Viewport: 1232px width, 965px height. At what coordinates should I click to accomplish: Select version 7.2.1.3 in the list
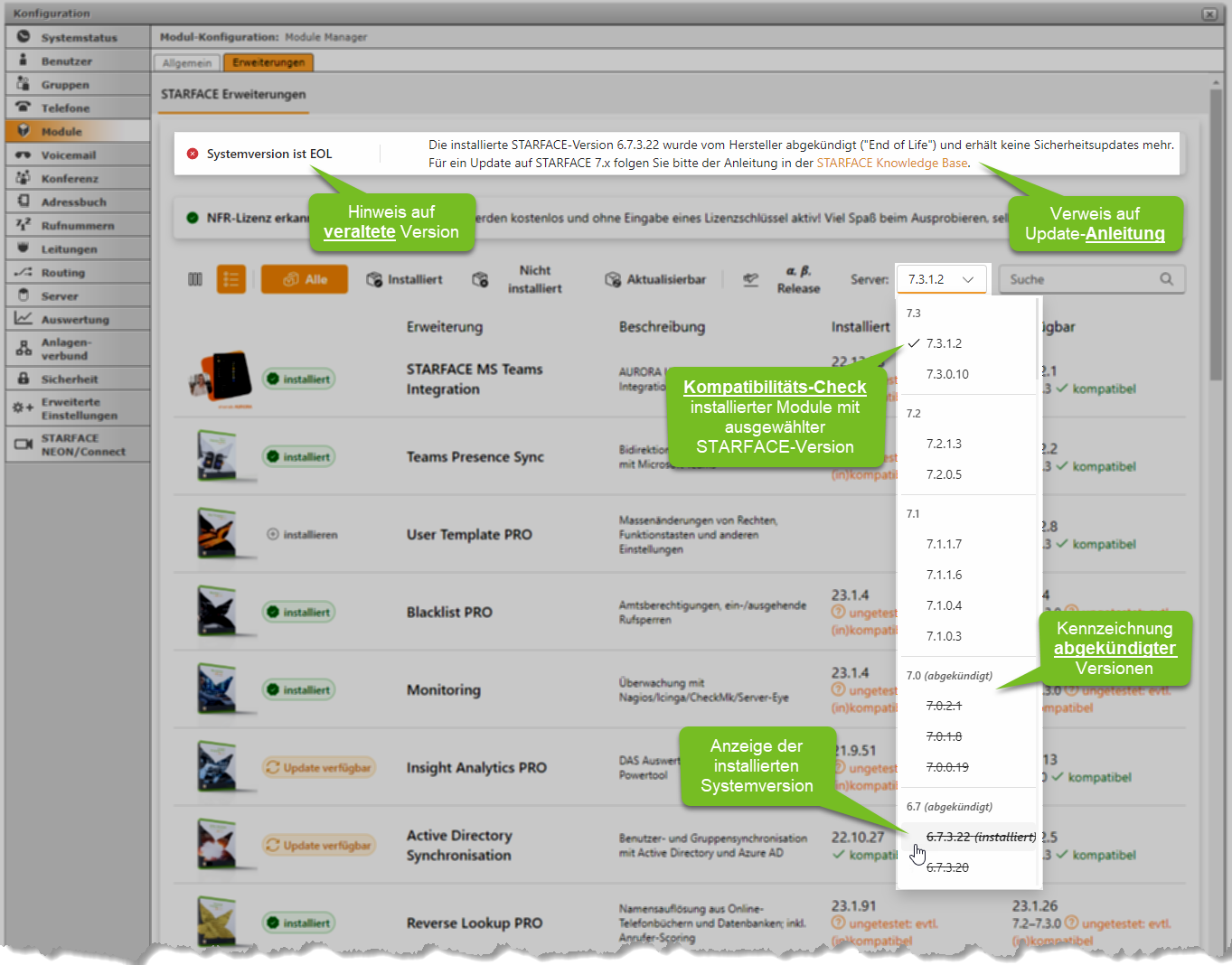click(968, 444)
